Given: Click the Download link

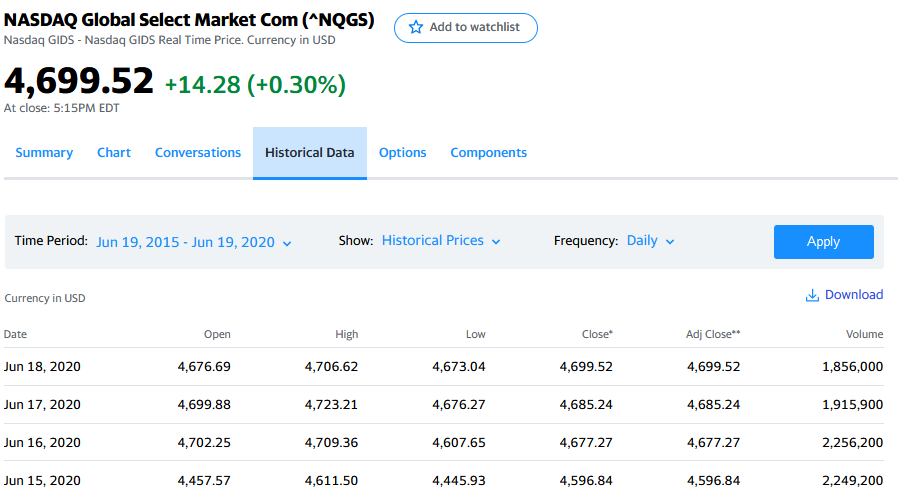Looking at the screenshot, I should tap(854, 295).
